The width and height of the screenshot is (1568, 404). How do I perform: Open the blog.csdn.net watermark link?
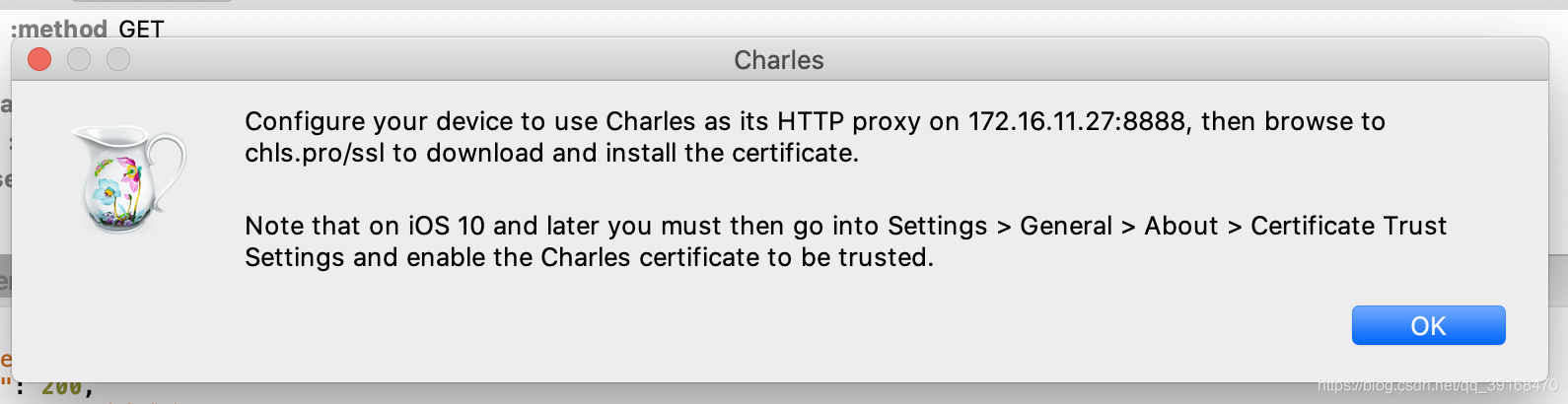click(1436, 385)
